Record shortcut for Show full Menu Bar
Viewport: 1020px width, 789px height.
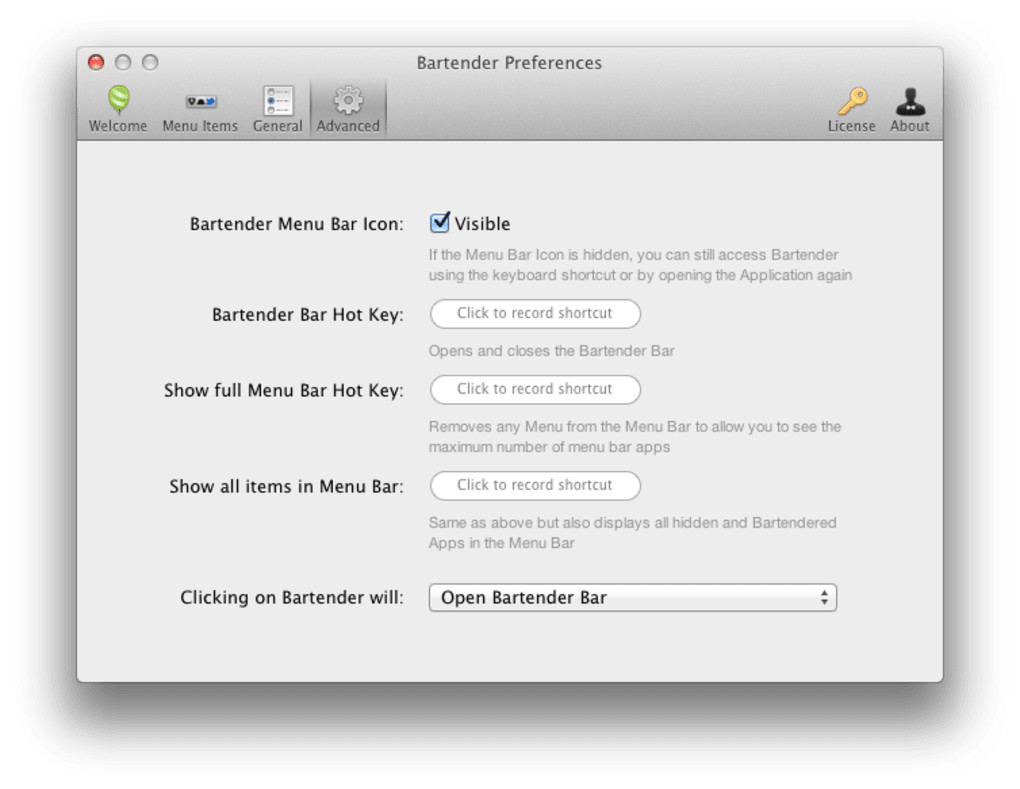coord(535,389)
